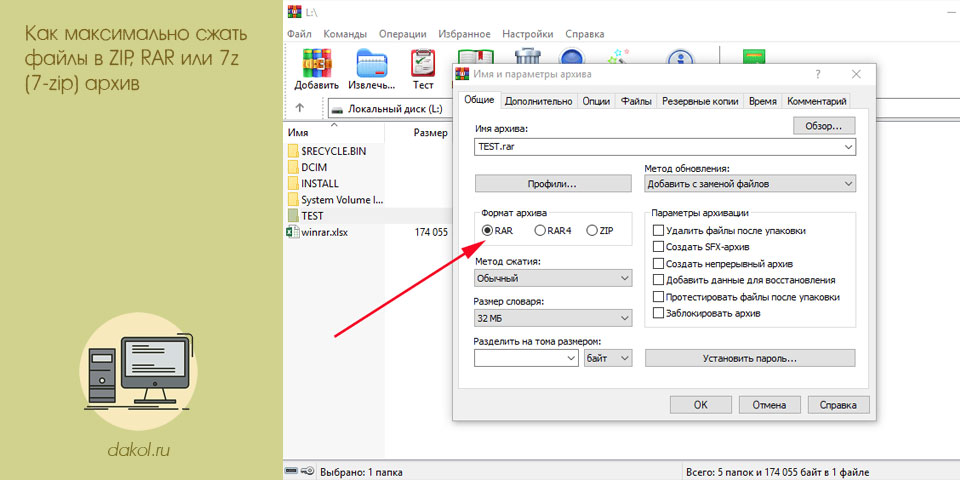Go up one folder with the arrow icon
Image resolution: width=960 pixels, height=480 pixels.
click(299, 108)
